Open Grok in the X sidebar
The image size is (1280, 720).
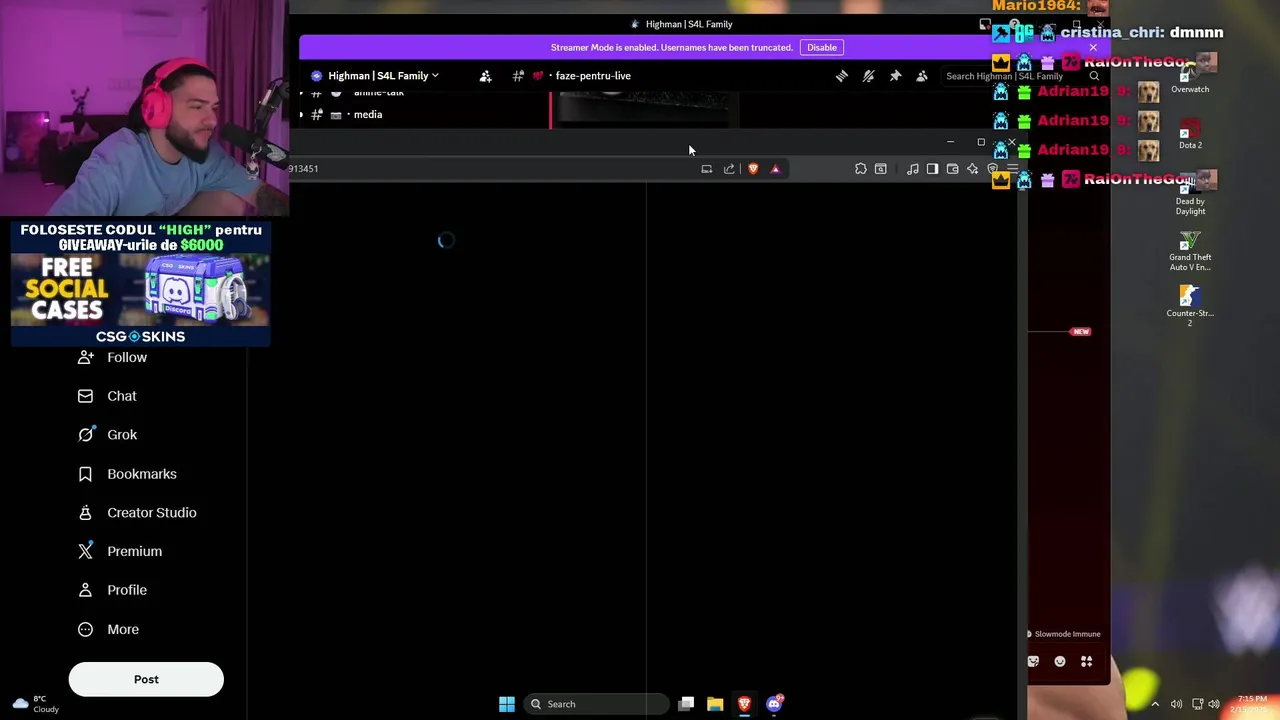tap(107, 435)
